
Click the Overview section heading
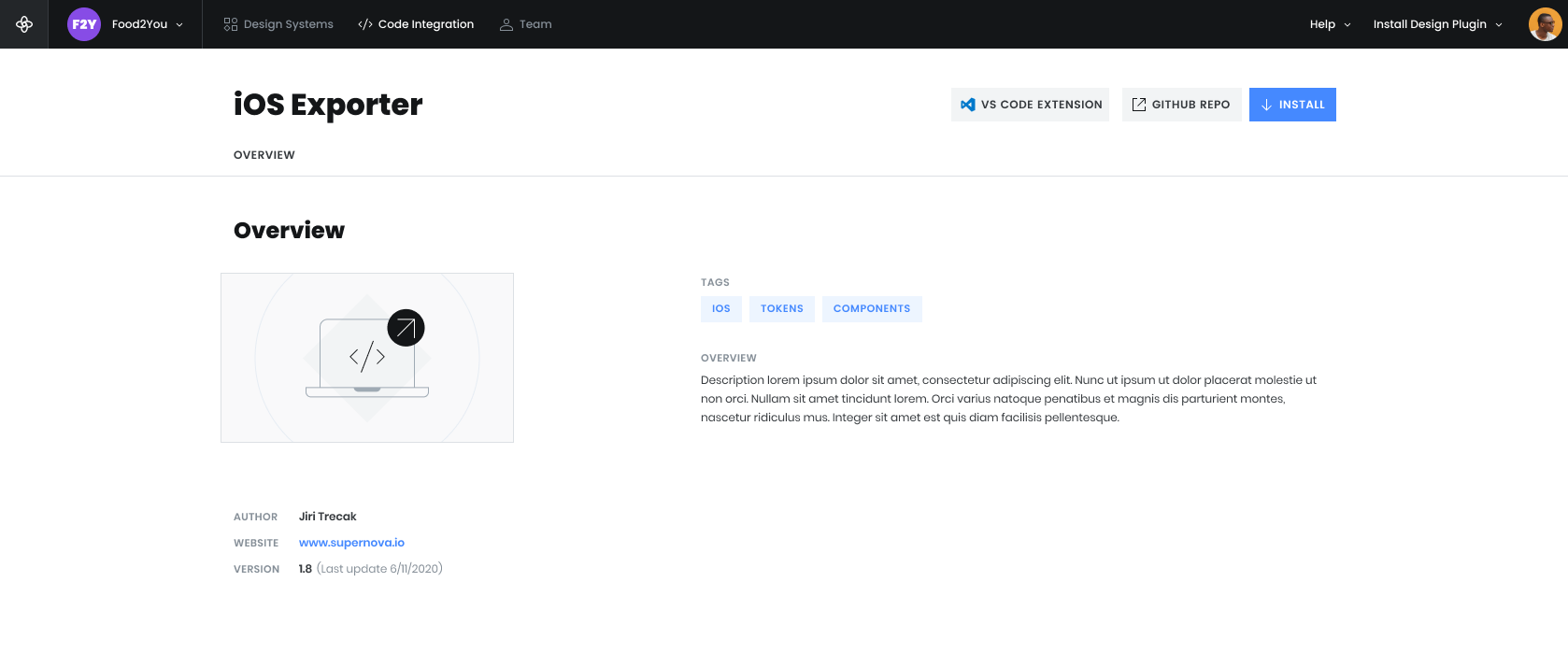click(x=289, y=231)
